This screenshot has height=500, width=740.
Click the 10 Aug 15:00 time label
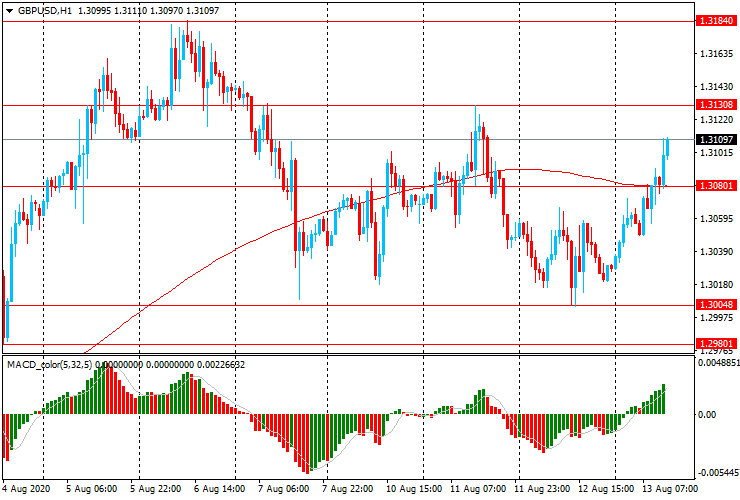[414, 488]
